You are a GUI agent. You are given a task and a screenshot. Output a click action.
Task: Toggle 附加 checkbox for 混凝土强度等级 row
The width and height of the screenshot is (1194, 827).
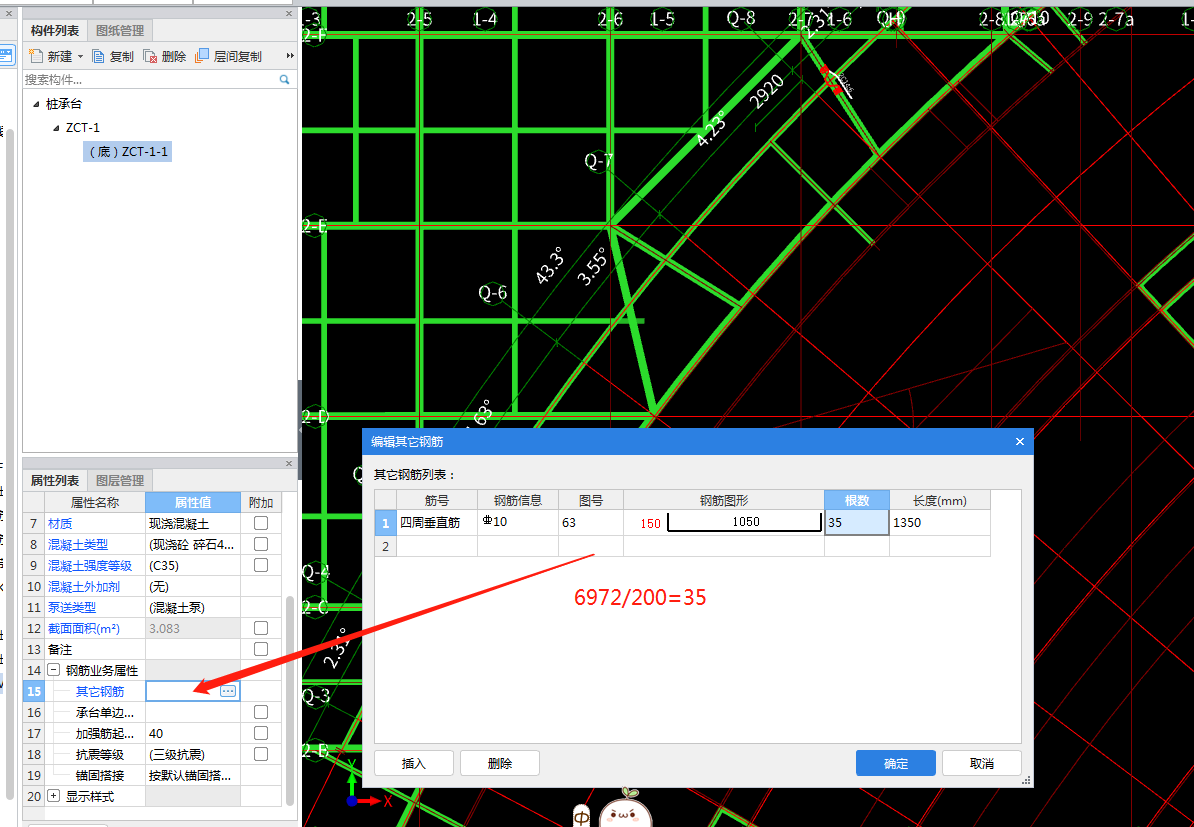coord(260,565)
